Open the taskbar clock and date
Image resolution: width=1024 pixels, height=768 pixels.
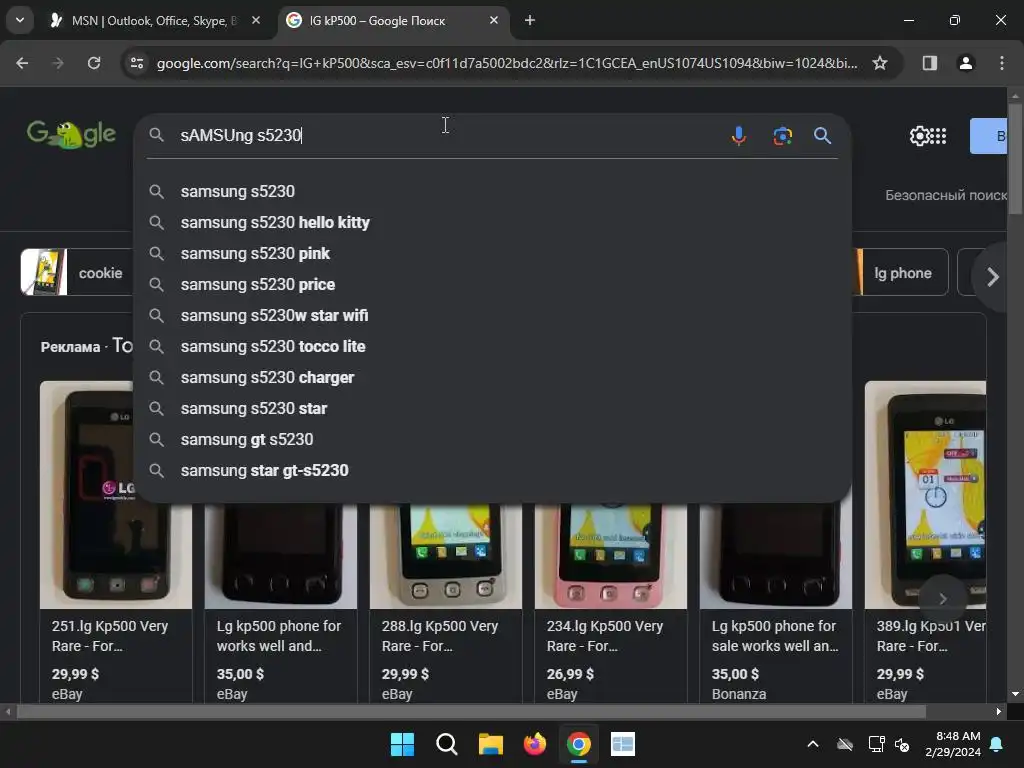coord(953,744)
